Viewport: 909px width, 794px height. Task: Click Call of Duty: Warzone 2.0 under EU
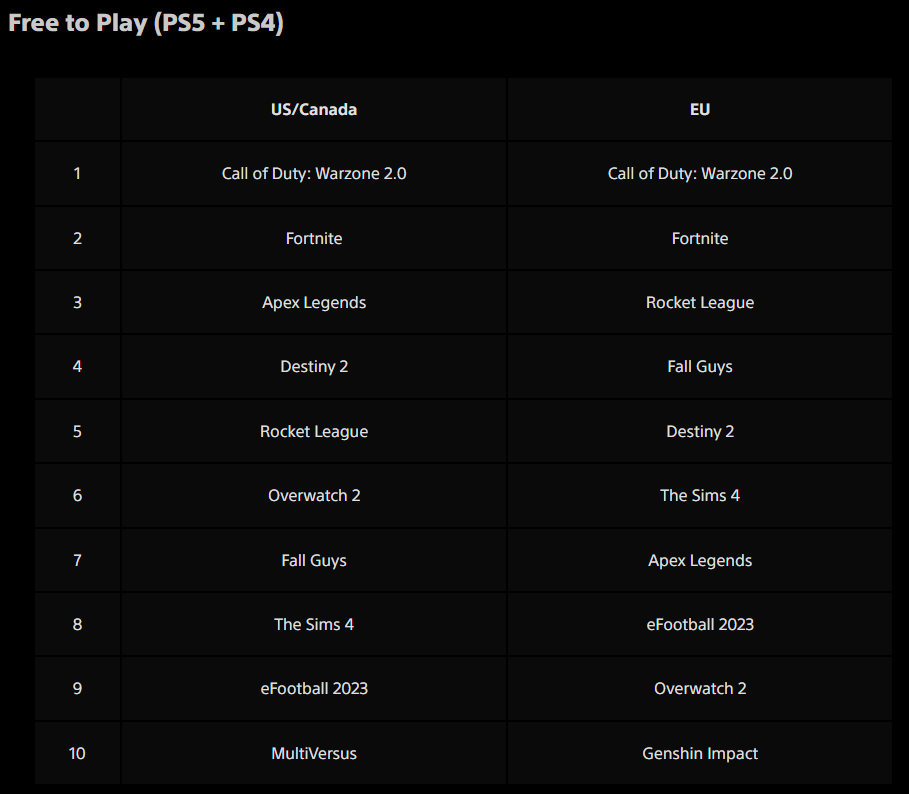(700, 174)
